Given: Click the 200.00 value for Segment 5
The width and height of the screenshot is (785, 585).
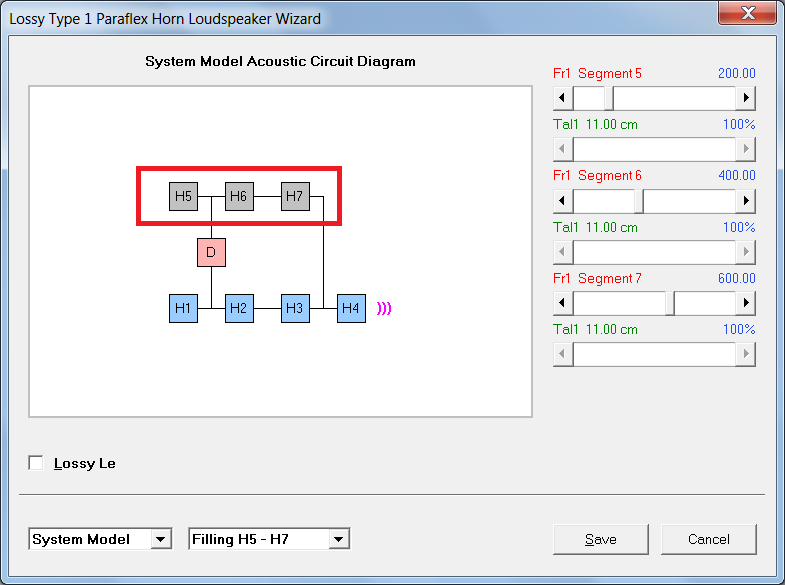Looking at the screenshot, I should pyautogui.click(x=736, y=73).
